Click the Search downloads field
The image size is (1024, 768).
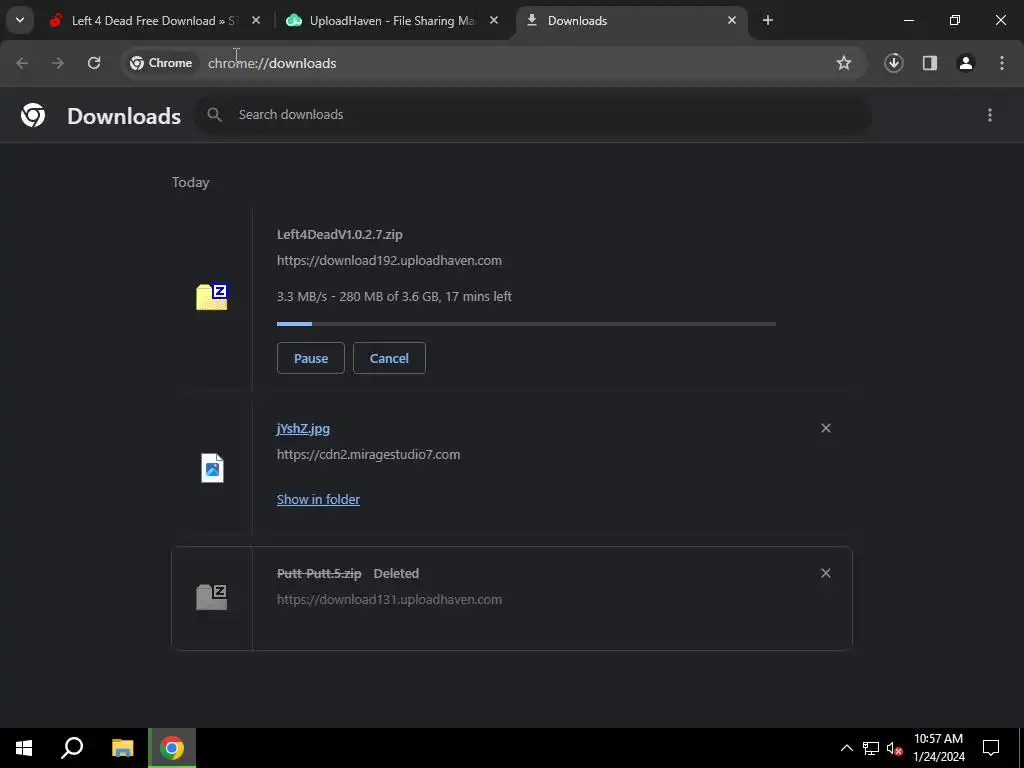coord(534,115)
